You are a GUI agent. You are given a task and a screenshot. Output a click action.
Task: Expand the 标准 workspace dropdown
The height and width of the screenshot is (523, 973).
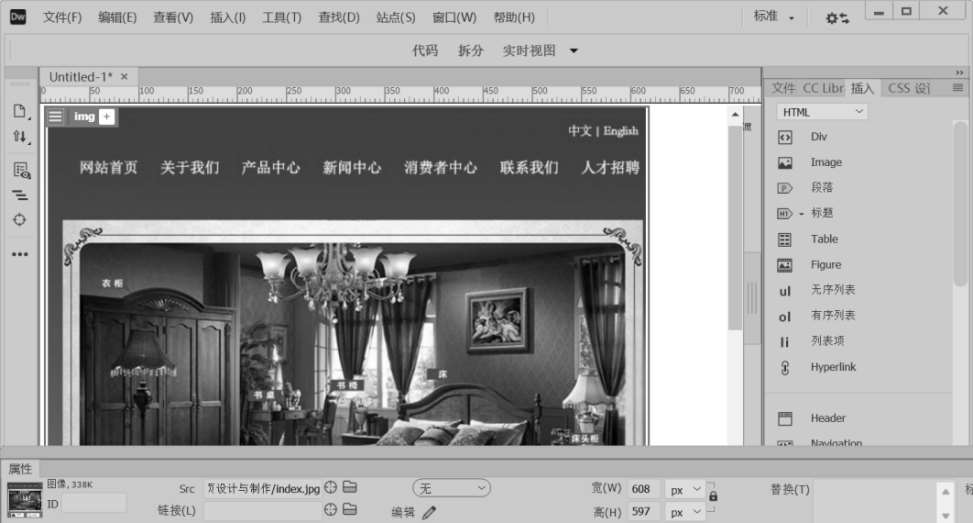(775, 17)
